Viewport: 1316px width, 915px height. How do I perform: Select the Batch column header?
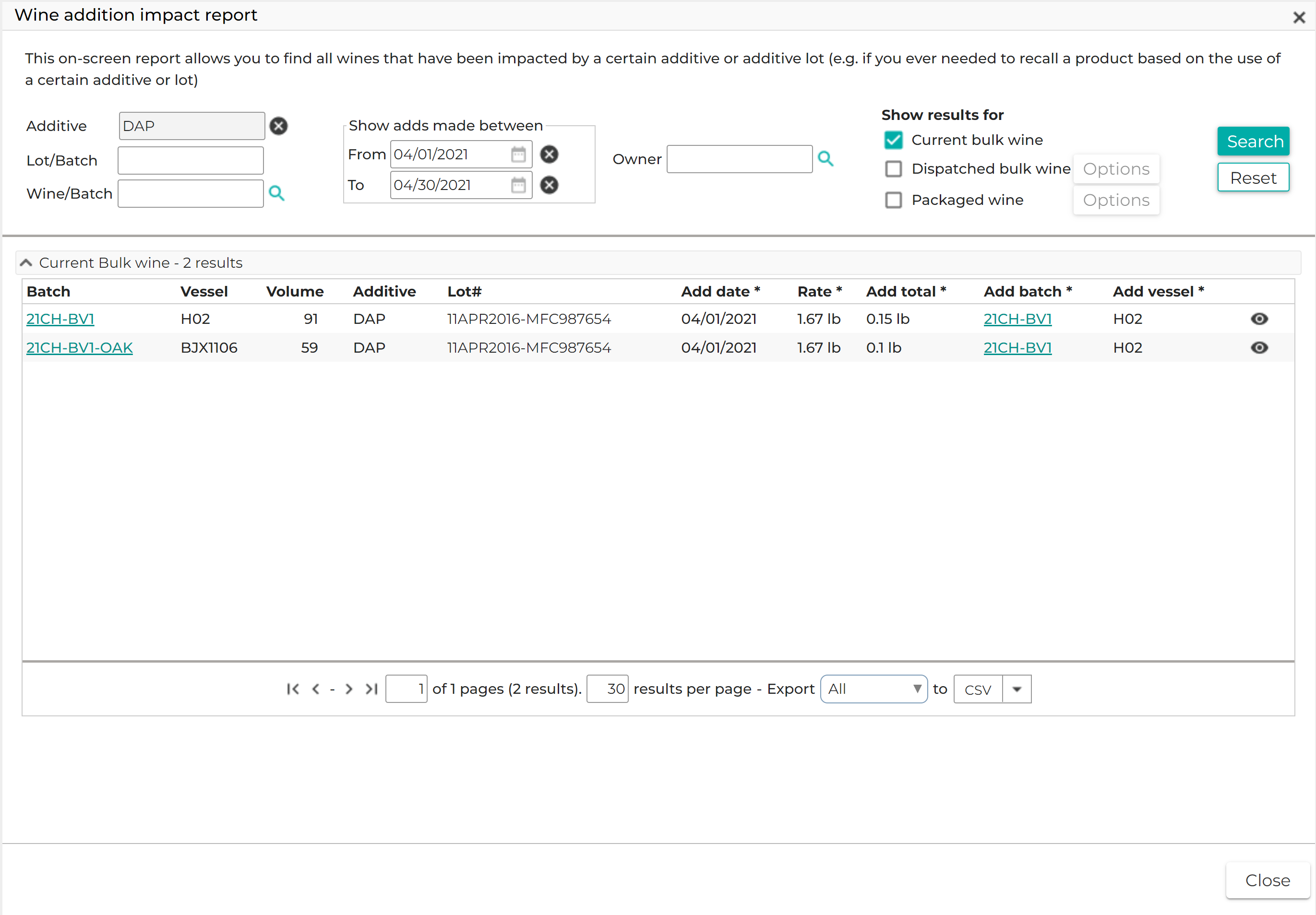(x=48, y=292)
